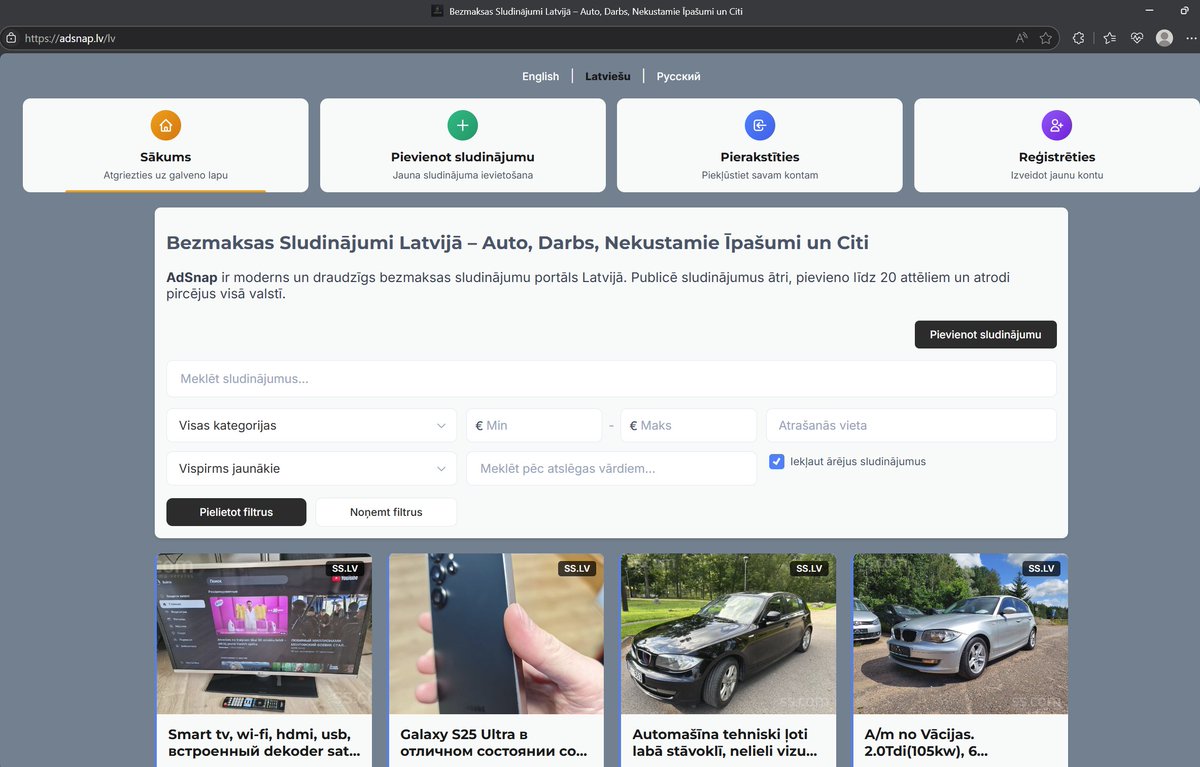Click the Collections icon in the browser toolbar
The height and width of the screenshot is (767, 1200).
point(1109,37)
